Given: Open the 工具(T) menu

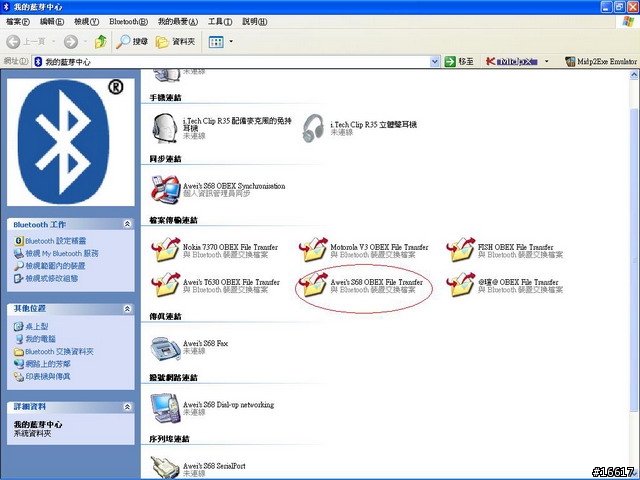Looking at the screenshot, I should [220, 22].
